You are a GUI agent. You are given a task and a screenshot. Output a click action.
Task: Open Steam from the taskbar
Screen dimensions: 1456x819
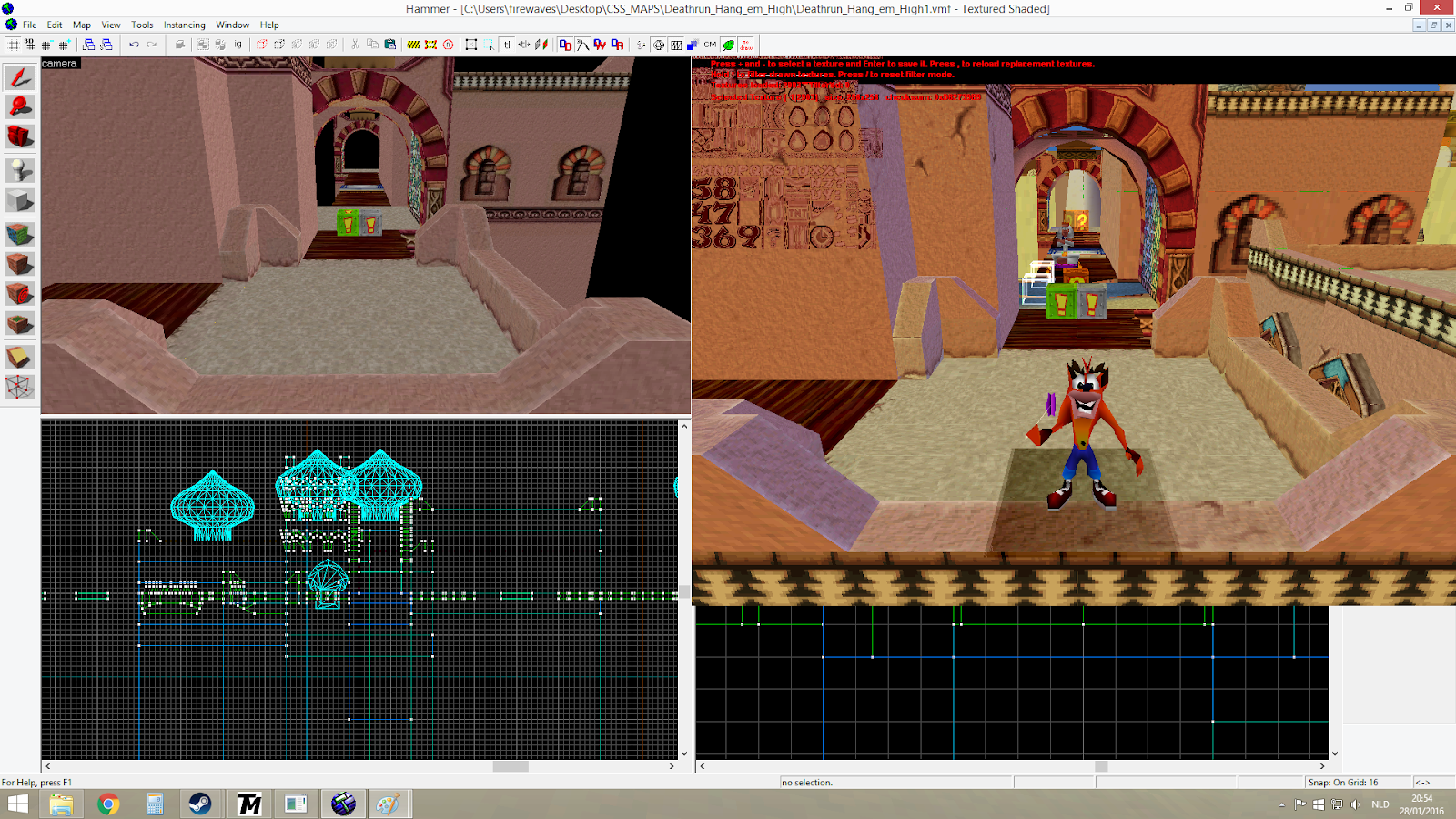[x=200, y=804]
